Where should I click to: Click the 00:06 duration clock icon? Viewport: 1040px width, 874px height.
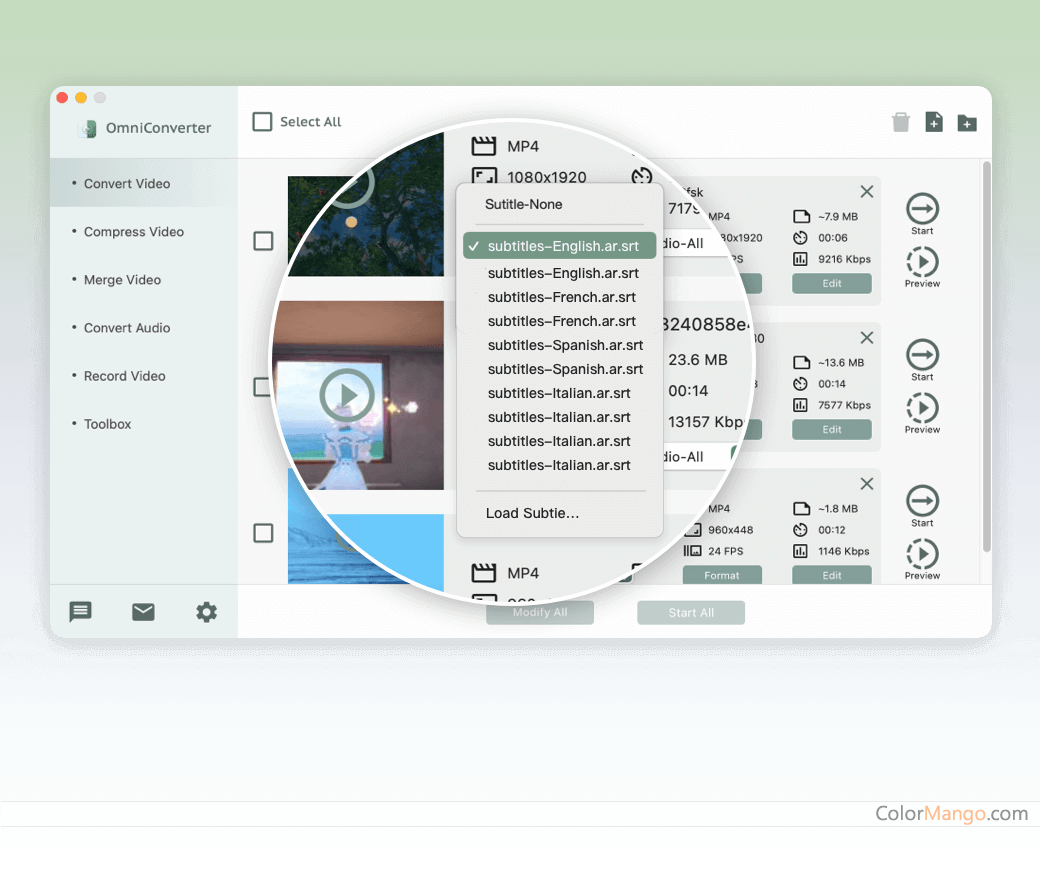801,238
